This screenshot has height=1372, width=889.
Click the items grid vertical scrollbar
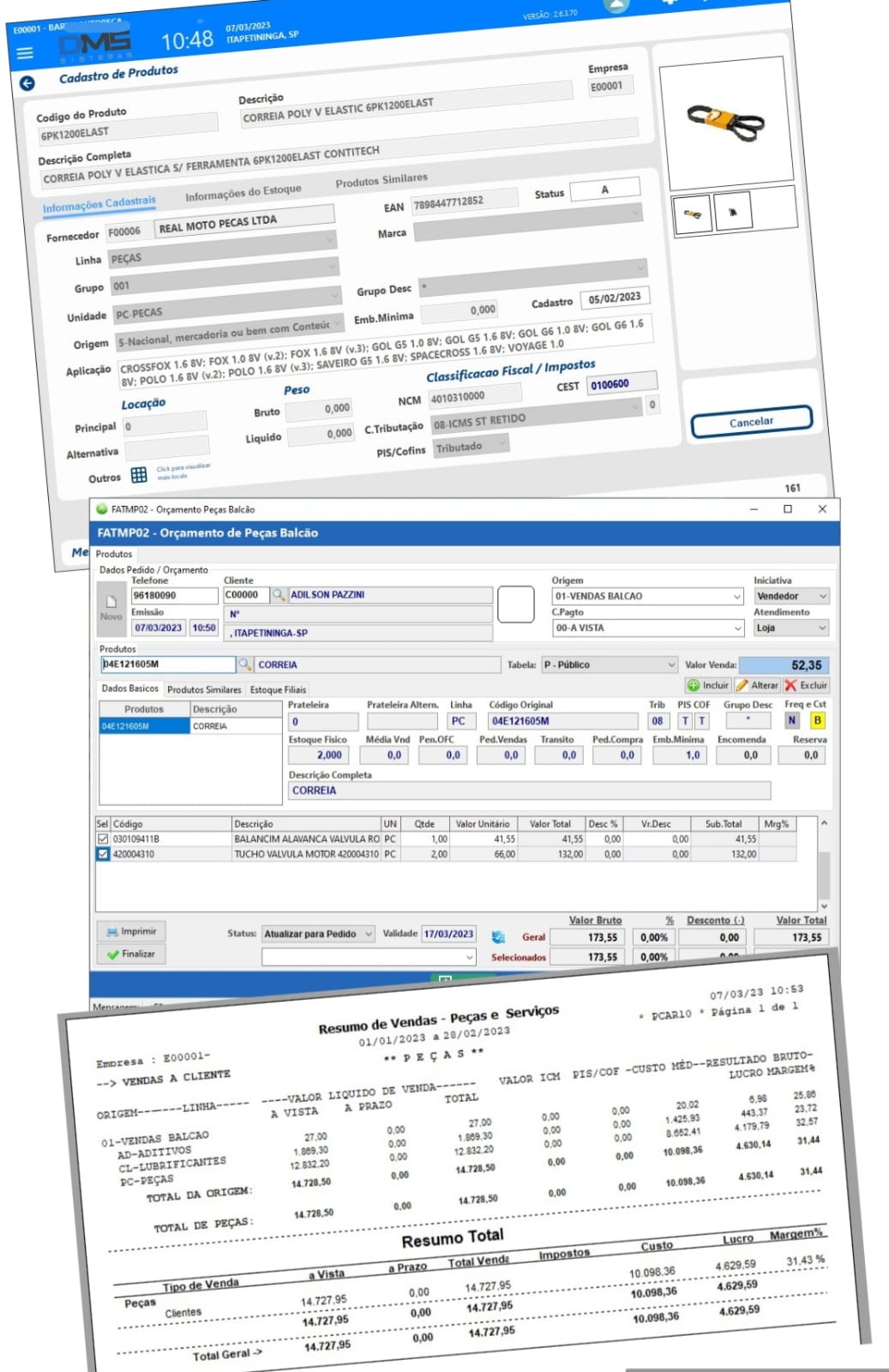(824, 864)
